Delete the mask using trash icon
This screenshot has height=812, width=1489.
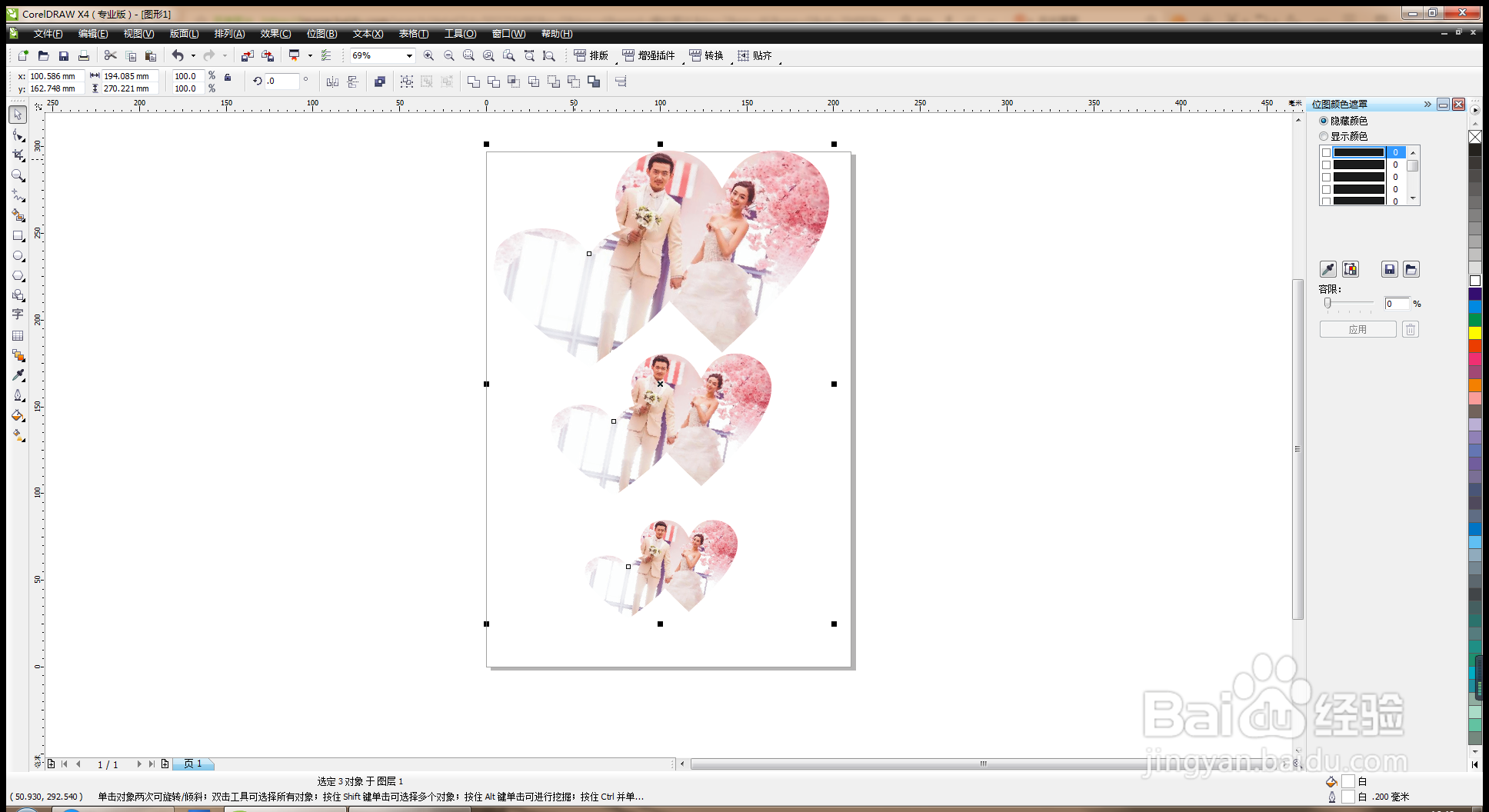tap(1410, 329)
